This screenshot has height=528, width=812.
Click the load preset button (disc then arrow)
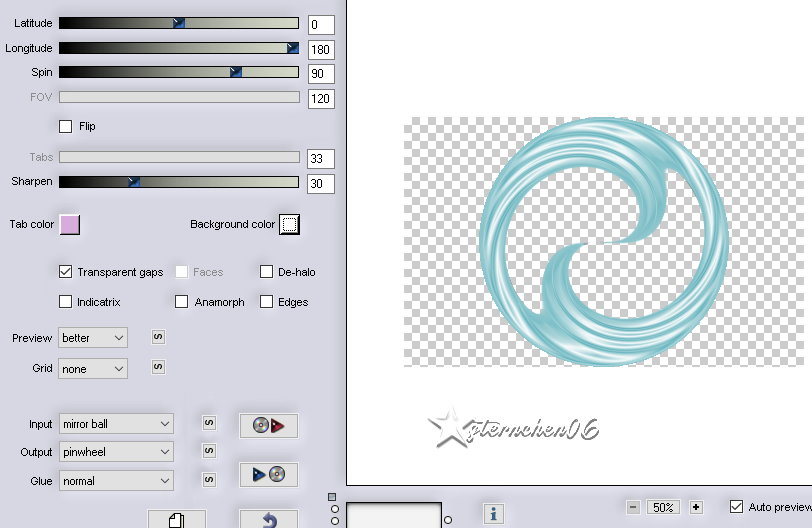[x=269, y=426]
